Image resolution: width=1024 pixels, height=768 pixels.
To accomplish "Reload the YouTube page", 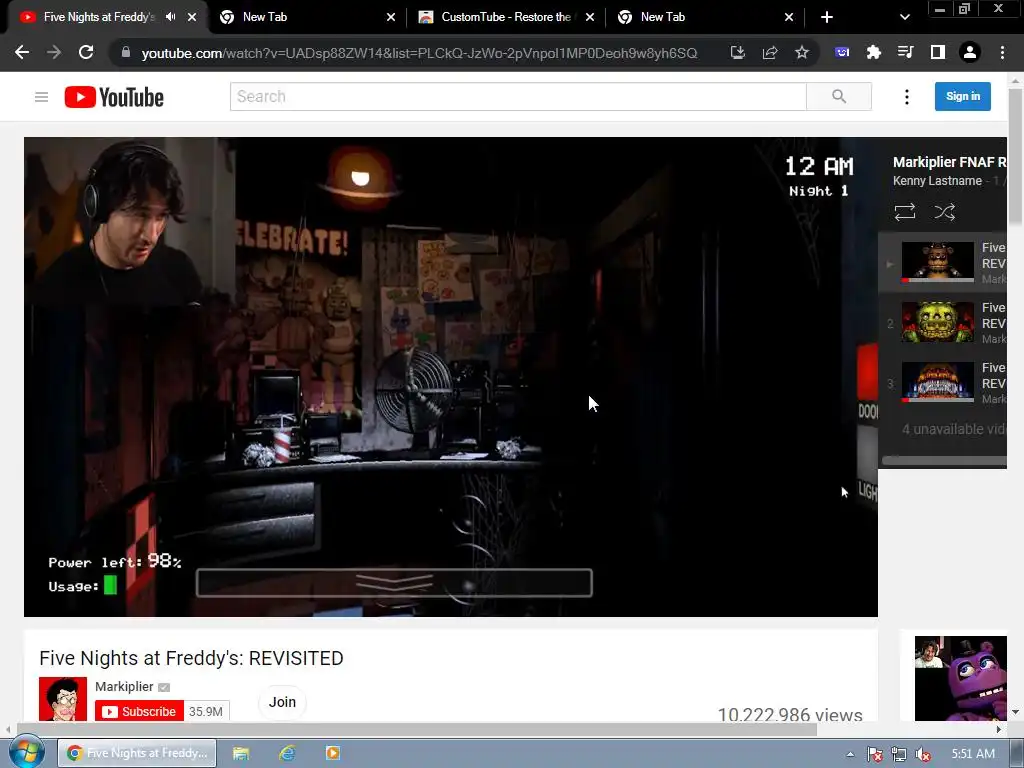I will (x=86, y=52).
